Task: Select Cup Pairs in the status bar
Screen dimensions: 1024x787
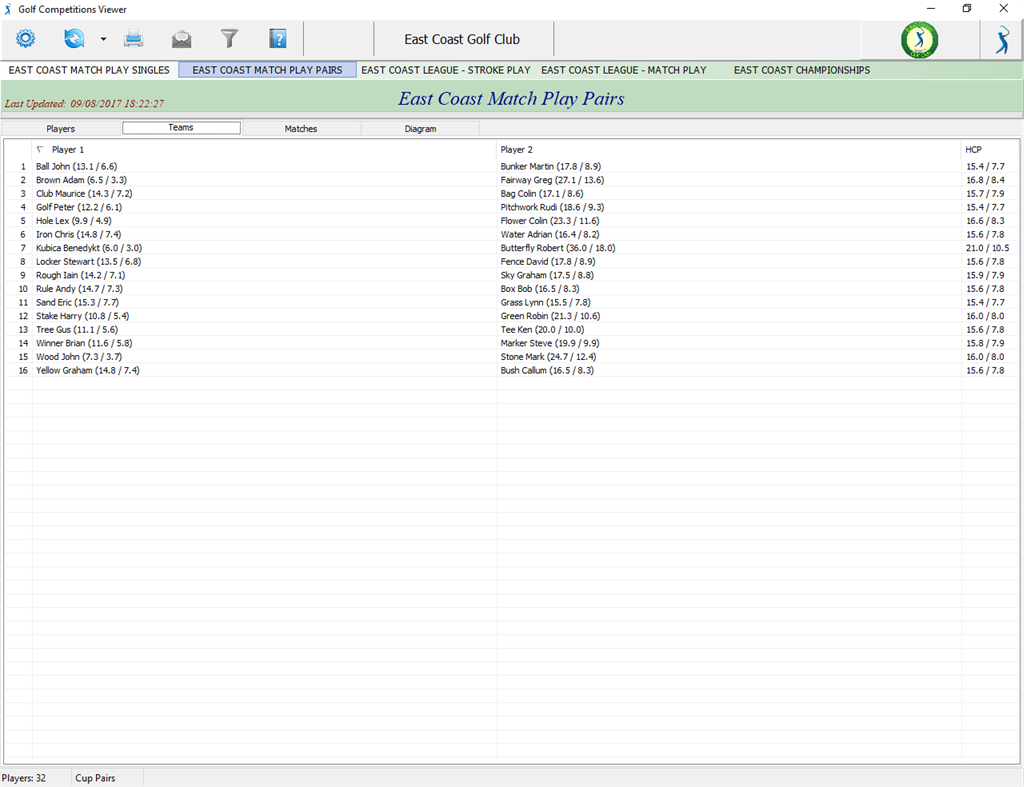Action: 96,777
